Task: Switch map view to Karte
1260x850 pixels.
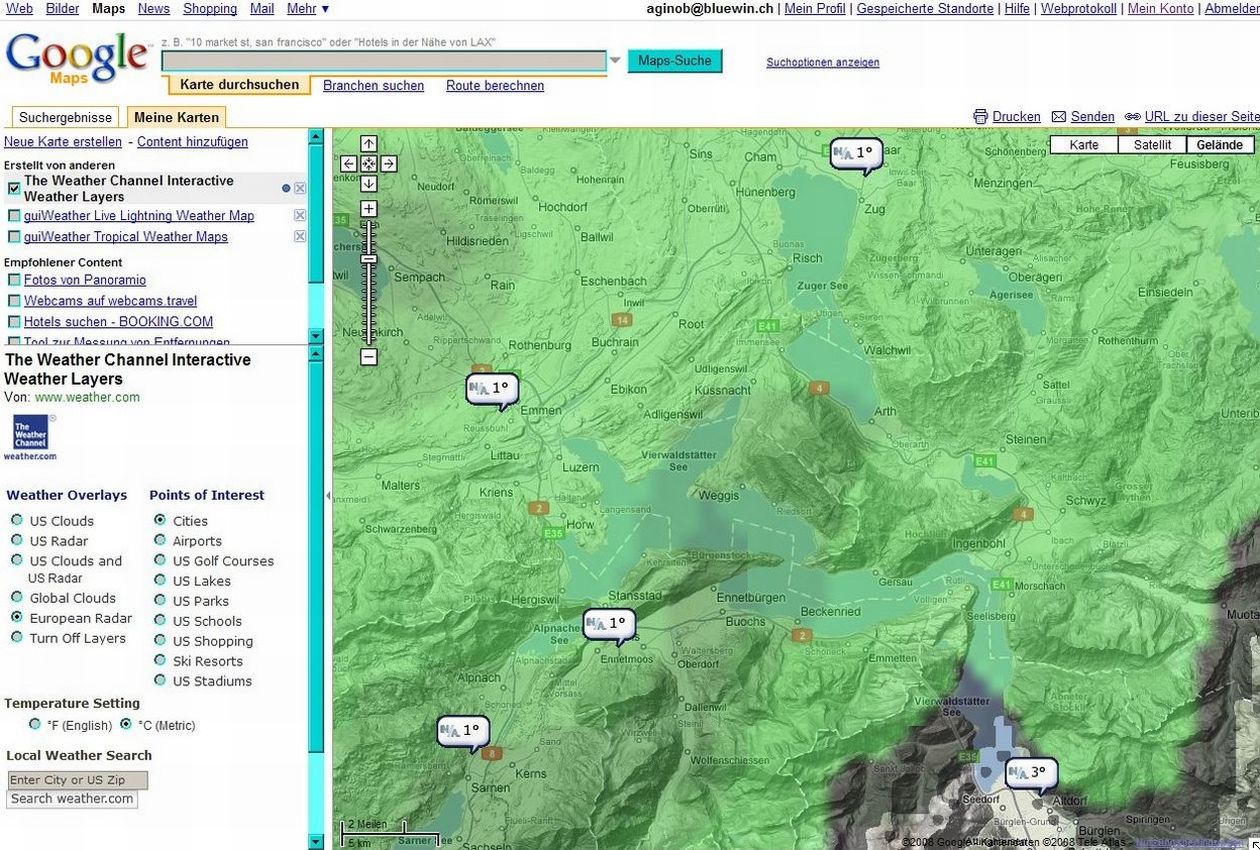Action: point(1084,145)
